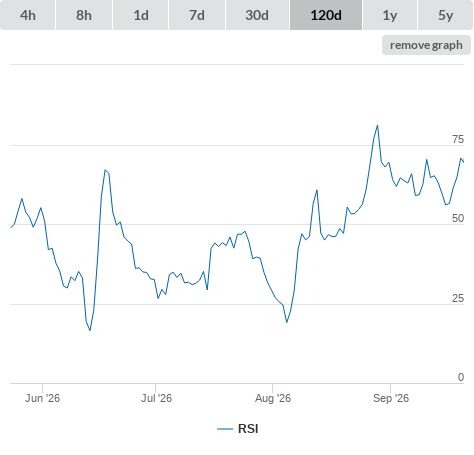
Task: Toggle the RSI series legend label
Action: pyautogui.click(x=248, y=429)
